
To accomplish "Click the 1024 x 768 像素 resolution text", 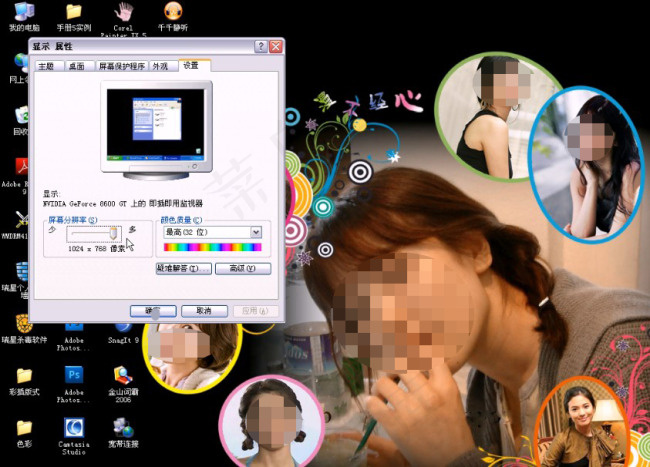I will coord(97,249).
